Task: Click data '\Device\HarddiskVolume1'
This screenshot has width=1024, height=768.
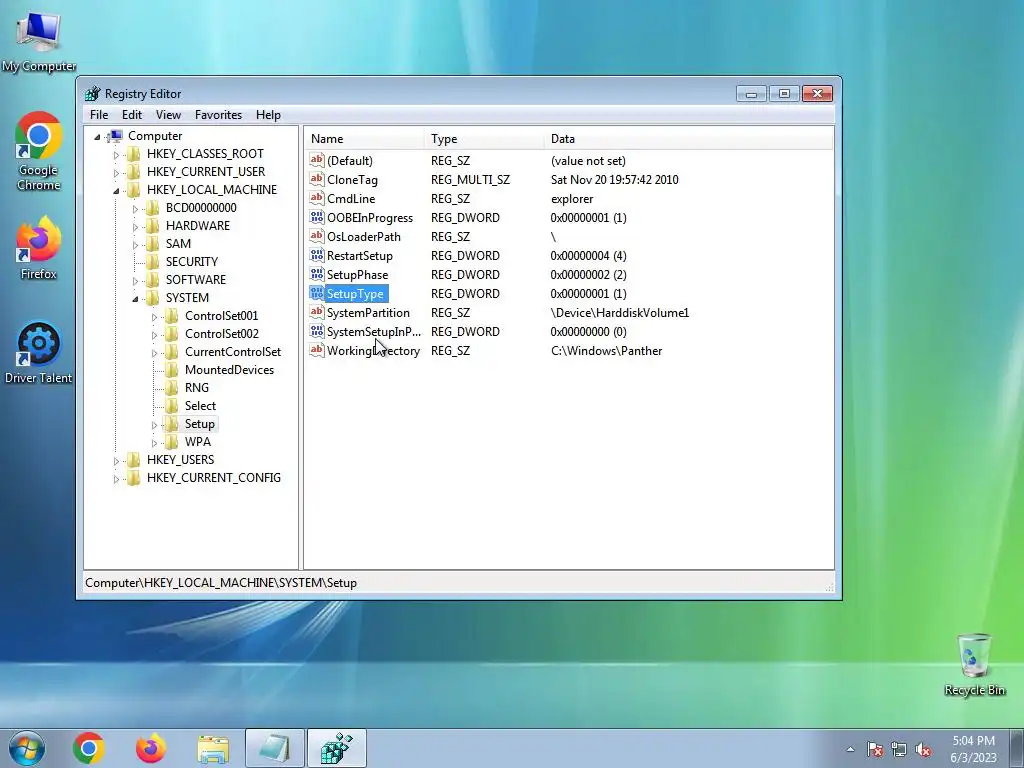Action: (x=620, y=313)
